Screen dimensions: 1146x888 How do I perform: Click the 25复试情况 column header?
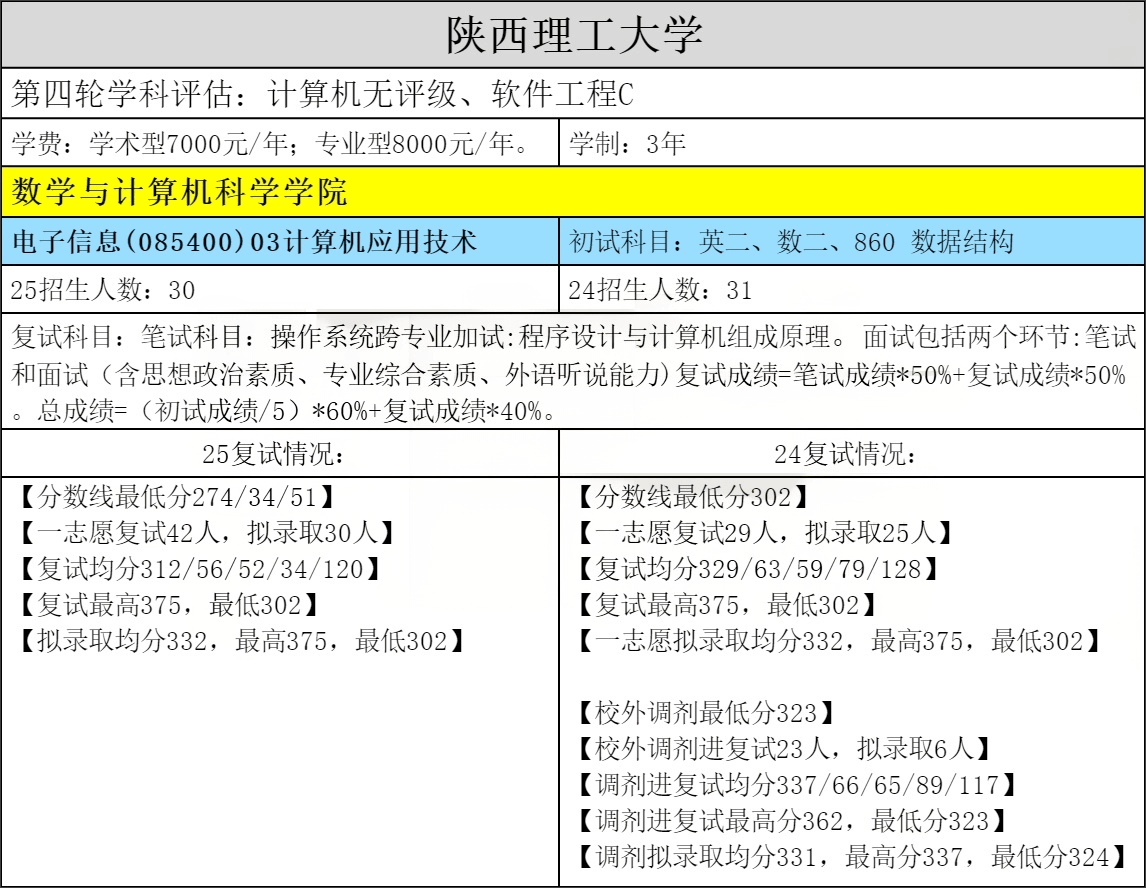click(280, 454)
